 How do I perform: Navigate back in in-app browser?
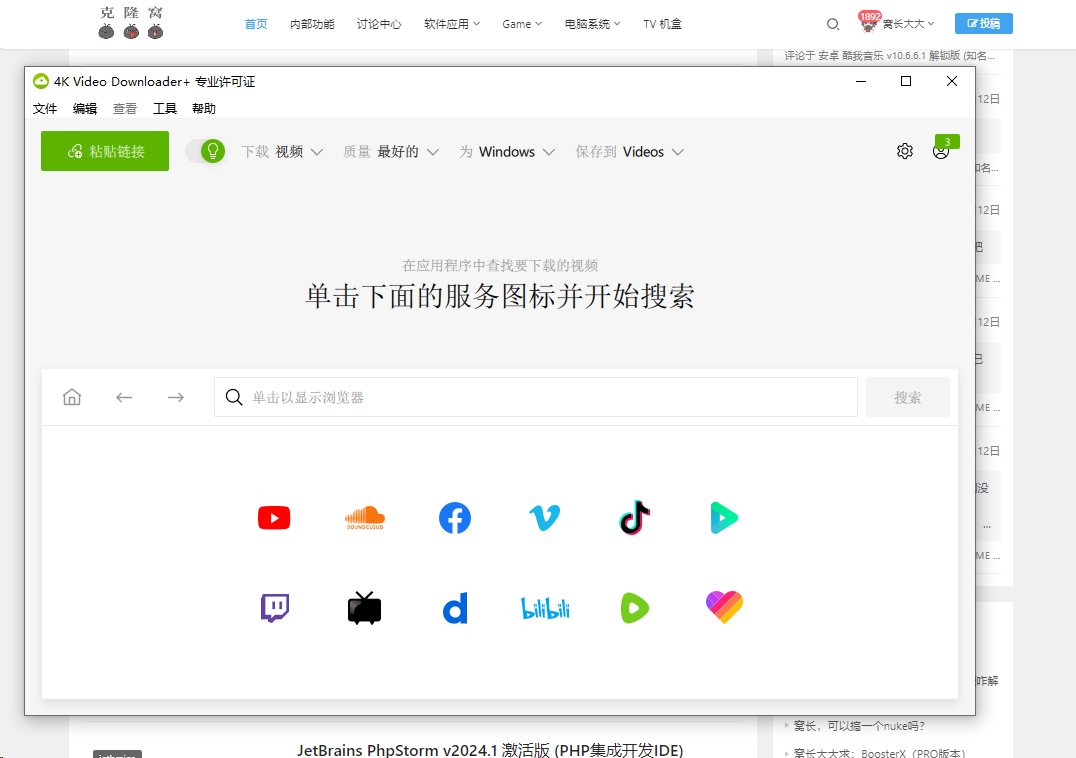(x=124, y=397)
